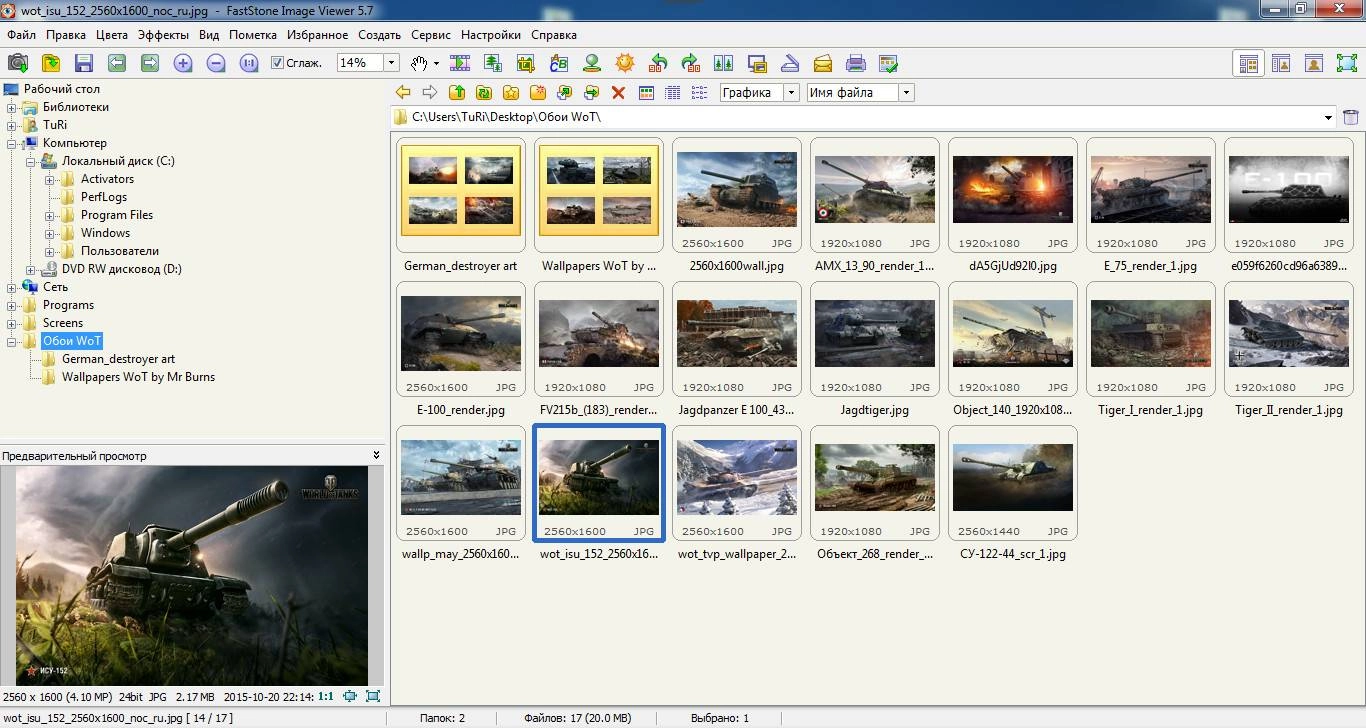Click the scanner acquire icon

point(790,63)
